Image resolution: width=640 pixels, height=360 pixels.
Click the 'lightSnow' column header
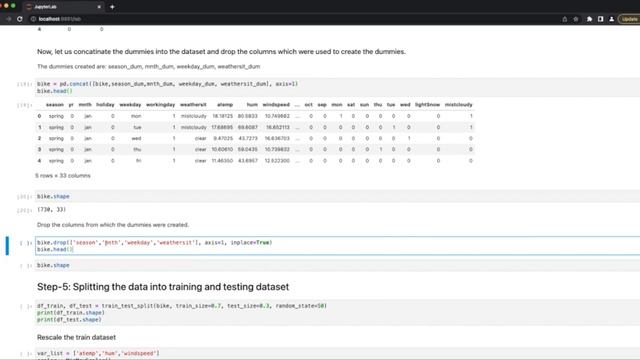(x=427, y=105)
